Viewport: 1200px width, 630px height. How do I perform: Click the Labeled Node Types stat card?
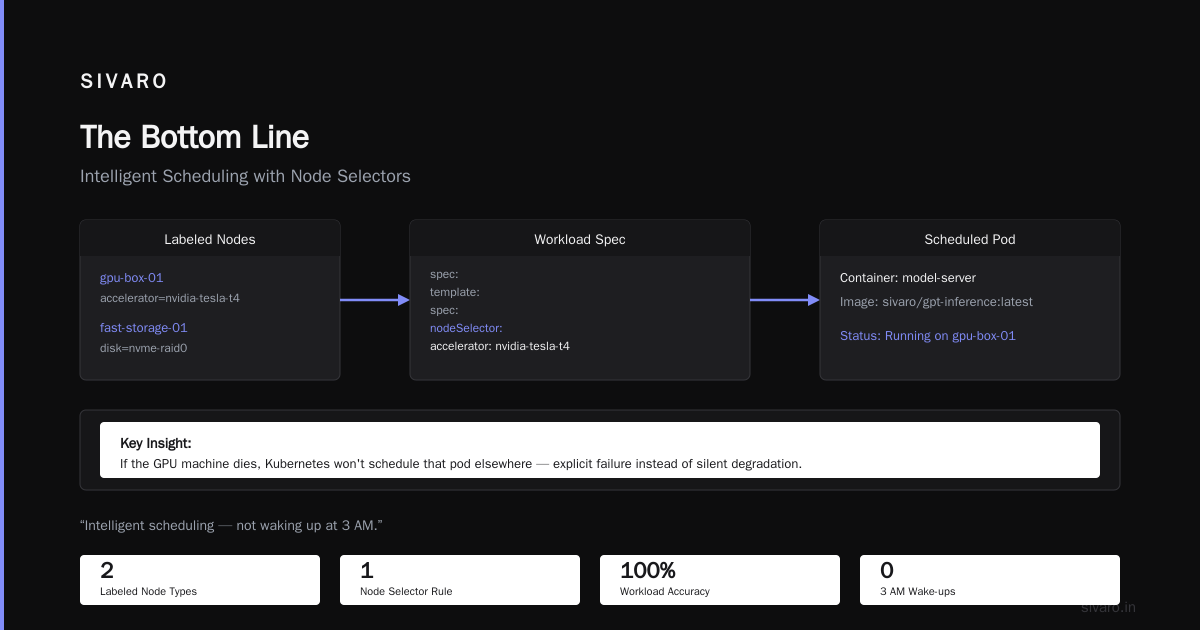coord(200,580)
